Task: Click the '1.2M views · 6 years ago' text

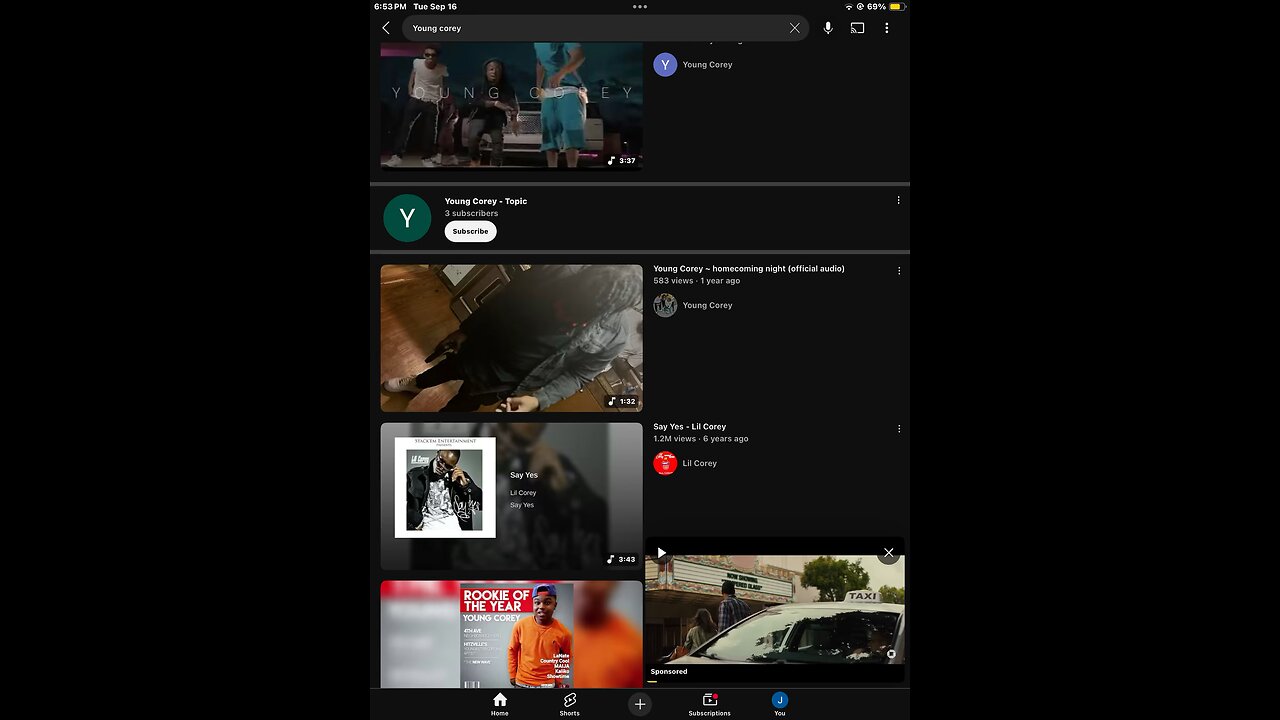Action: tap(701, 439)
